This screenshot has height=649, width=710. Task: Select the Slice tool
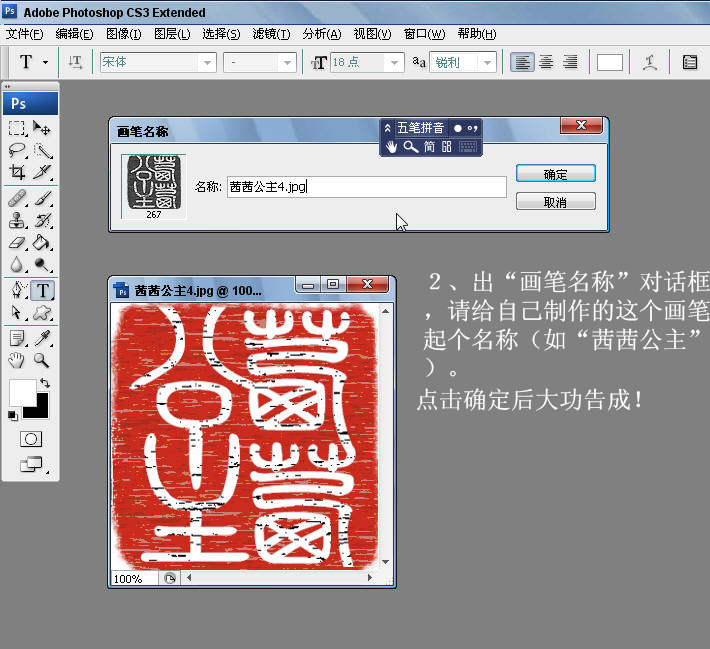coord(43,172)
